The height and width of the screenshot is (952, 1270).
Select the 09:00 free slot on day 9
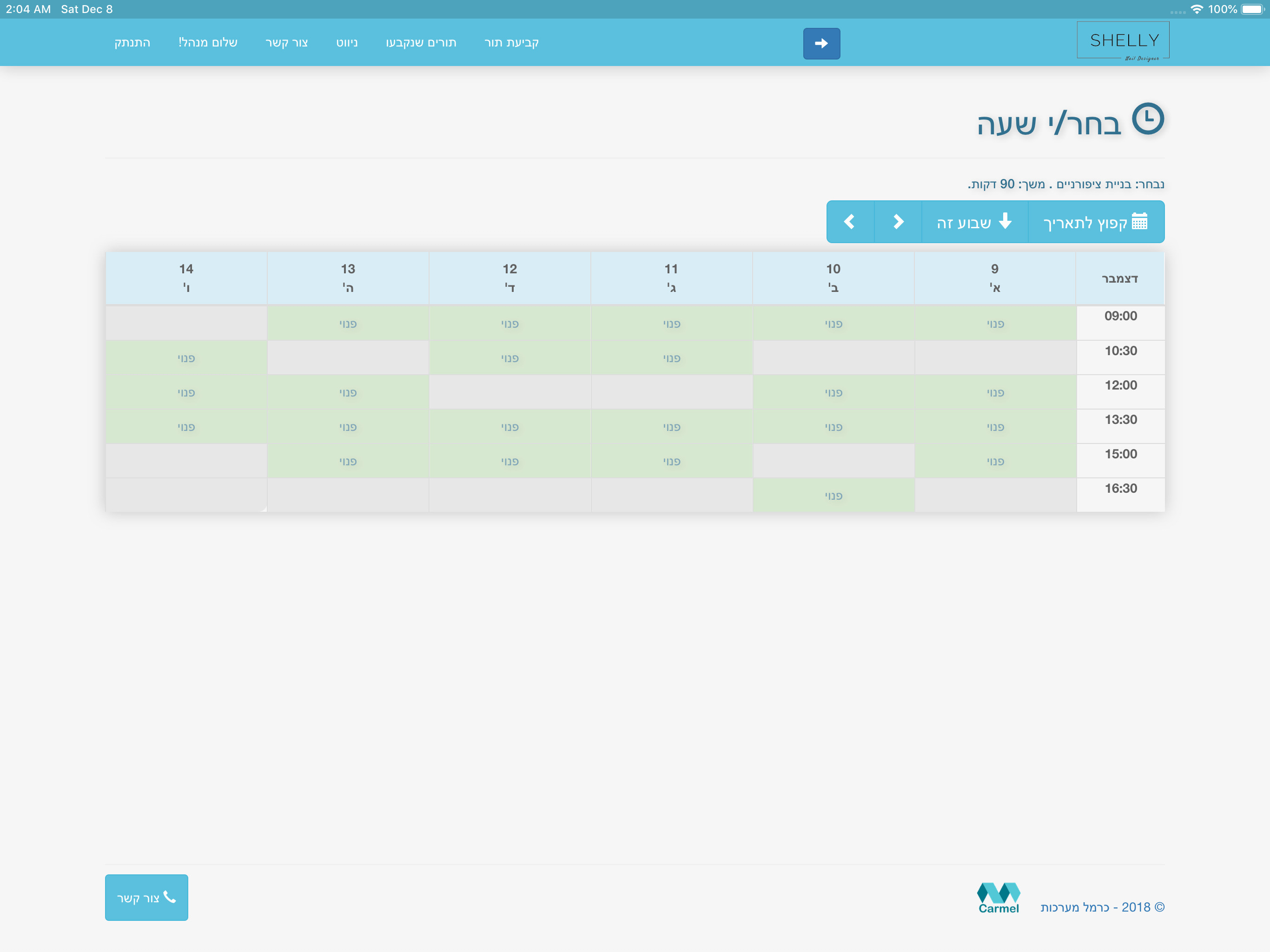point(995,323)
